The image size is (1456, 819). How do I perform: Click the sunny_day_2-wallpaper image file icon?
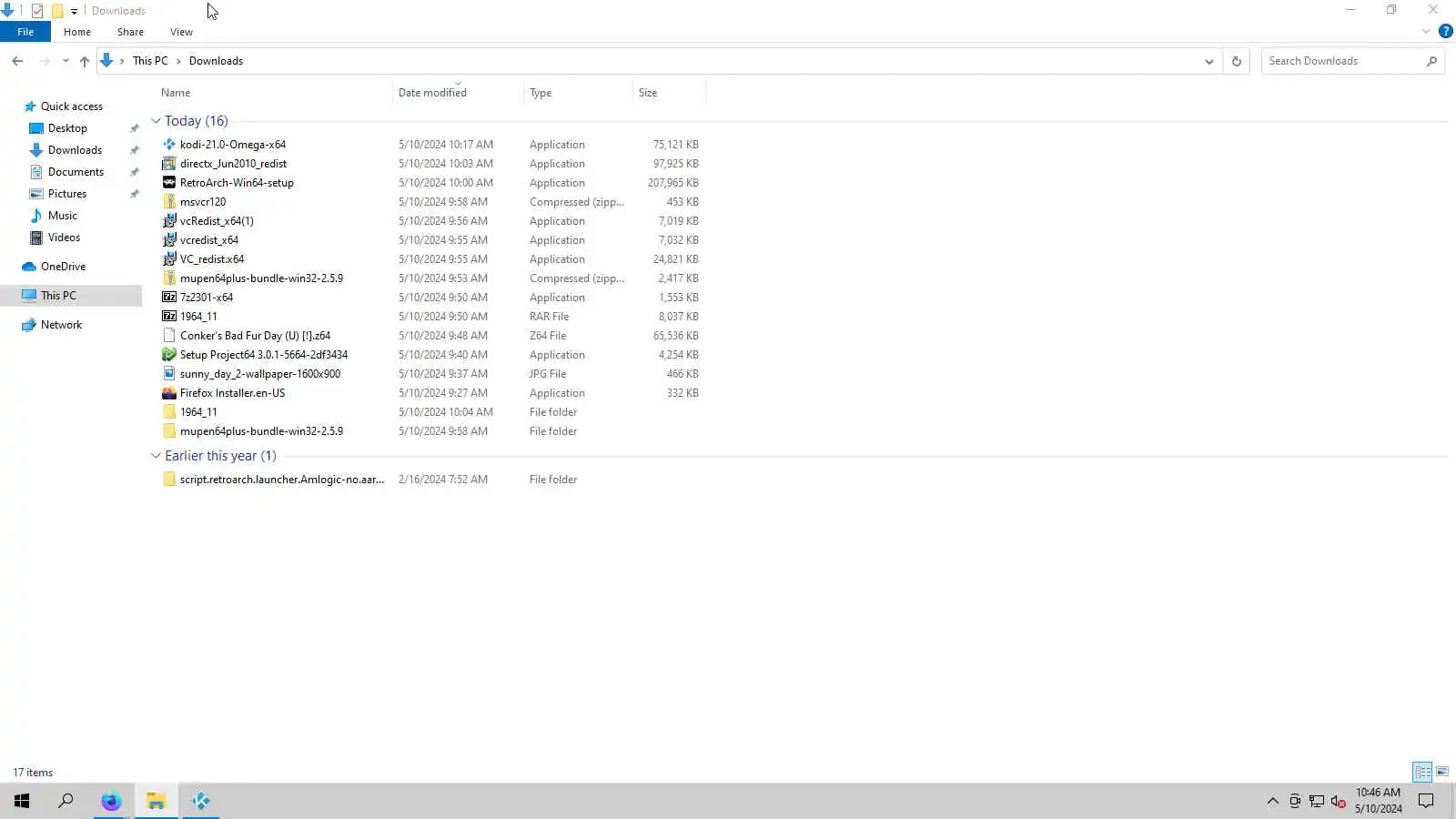169,374
